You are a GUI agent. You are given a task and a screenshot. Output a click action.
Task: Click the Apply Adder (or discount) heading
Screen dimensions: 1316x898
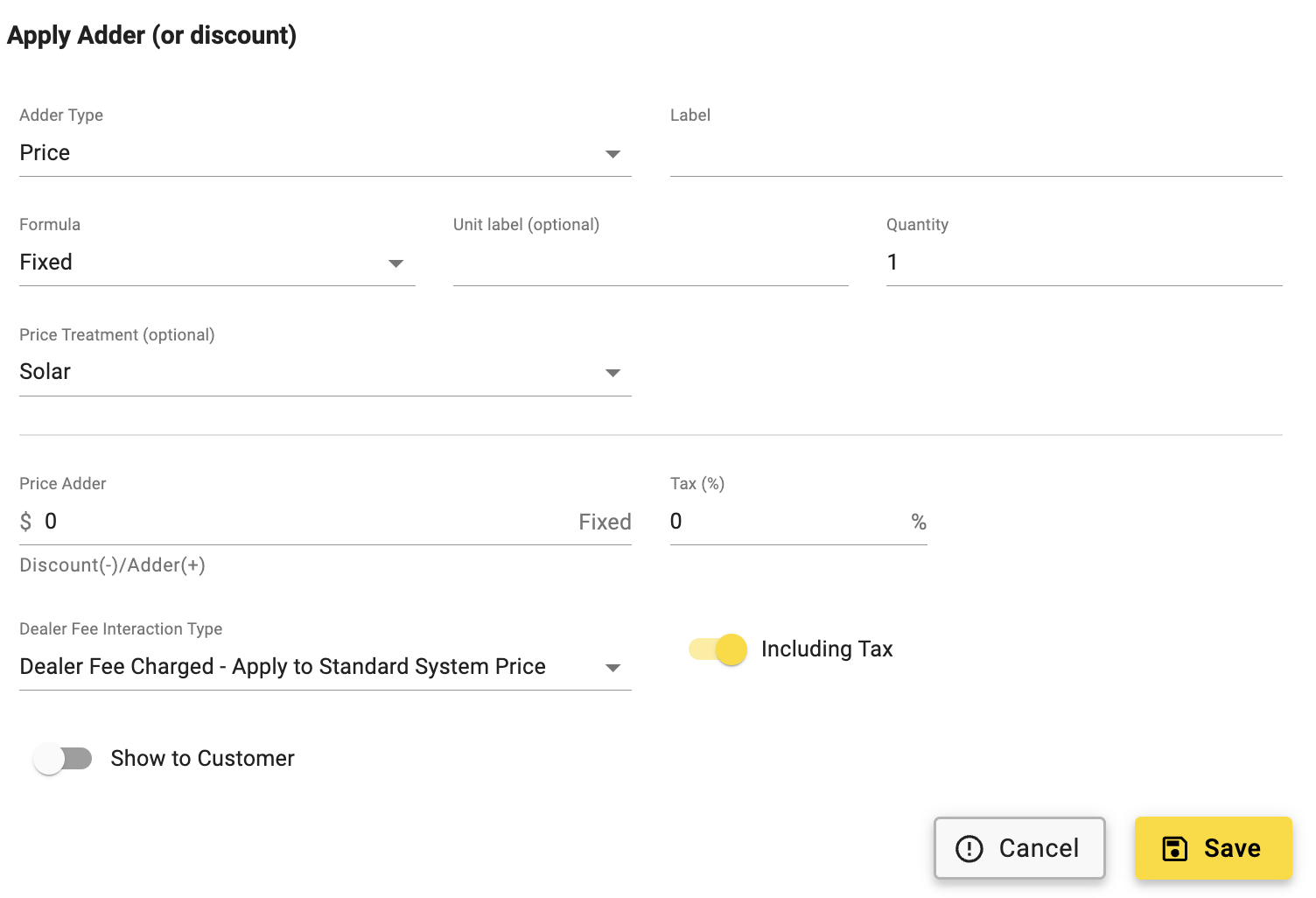pos(151,35)
